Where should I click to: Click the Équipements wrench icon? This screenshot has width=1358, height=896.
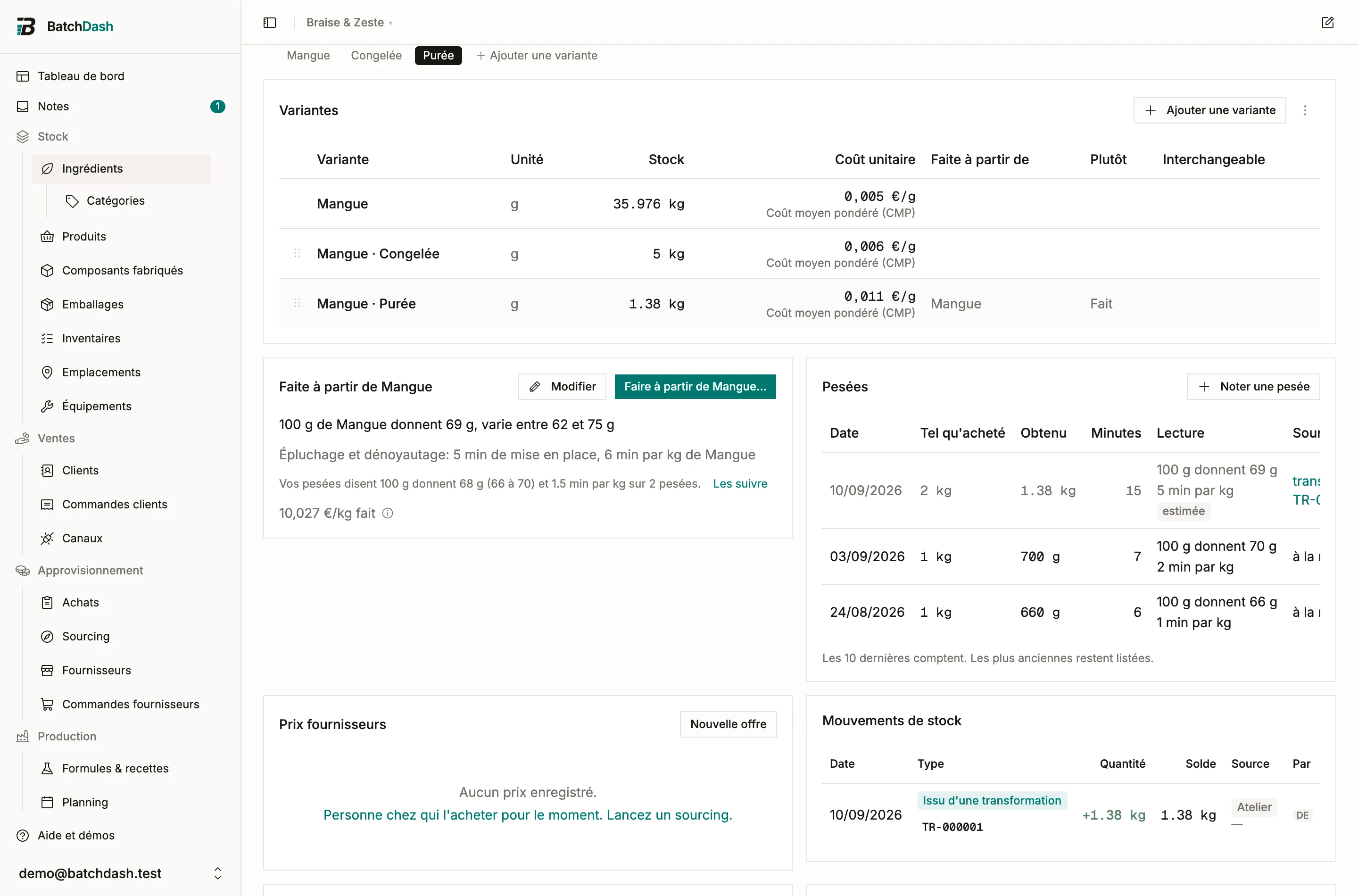pyautogui.click(x=48, y=407)
